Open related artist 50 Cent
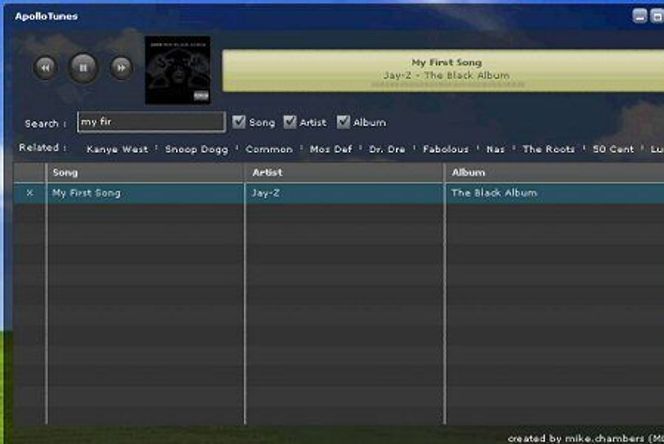664x444 pixels. coord(613,149)
